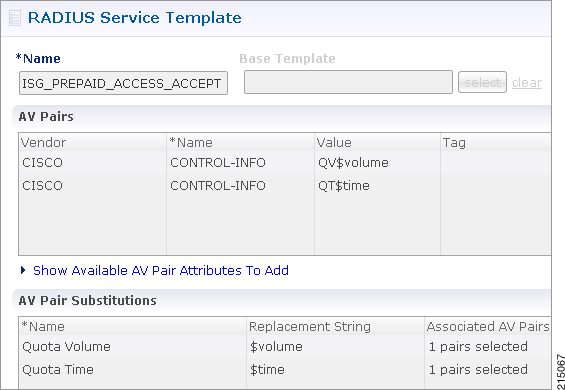
Task: Click the Associated AV Pairs column header
Action: coord(488,326)
